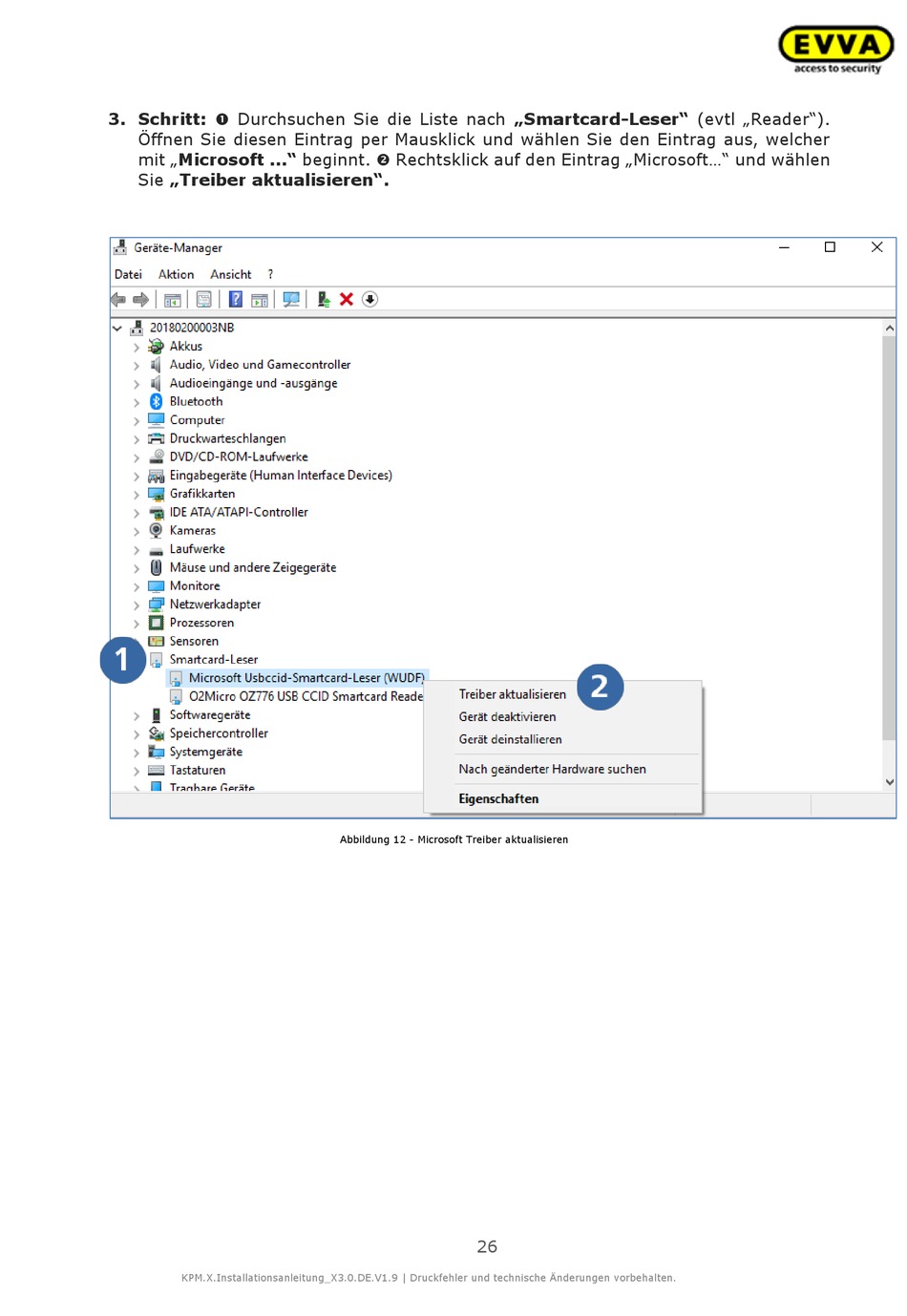Image resolution: width=907 pixels, height=1316 pixels.
Task: Expand the Systemgeräte category
Action: [x=137, y=754]
